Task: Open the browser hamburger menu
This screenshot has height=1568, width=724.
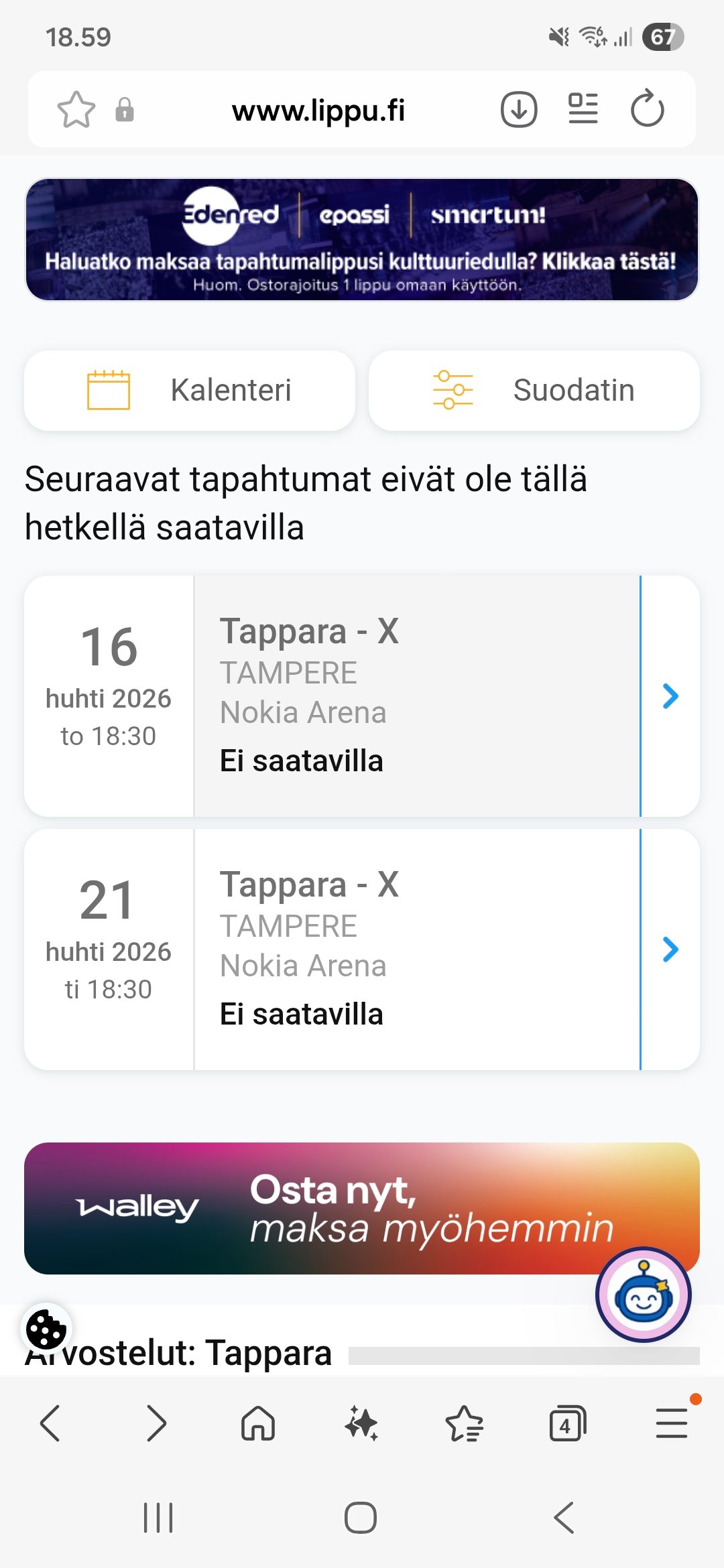Action: pyautogui.click(x=671, y=1423)
